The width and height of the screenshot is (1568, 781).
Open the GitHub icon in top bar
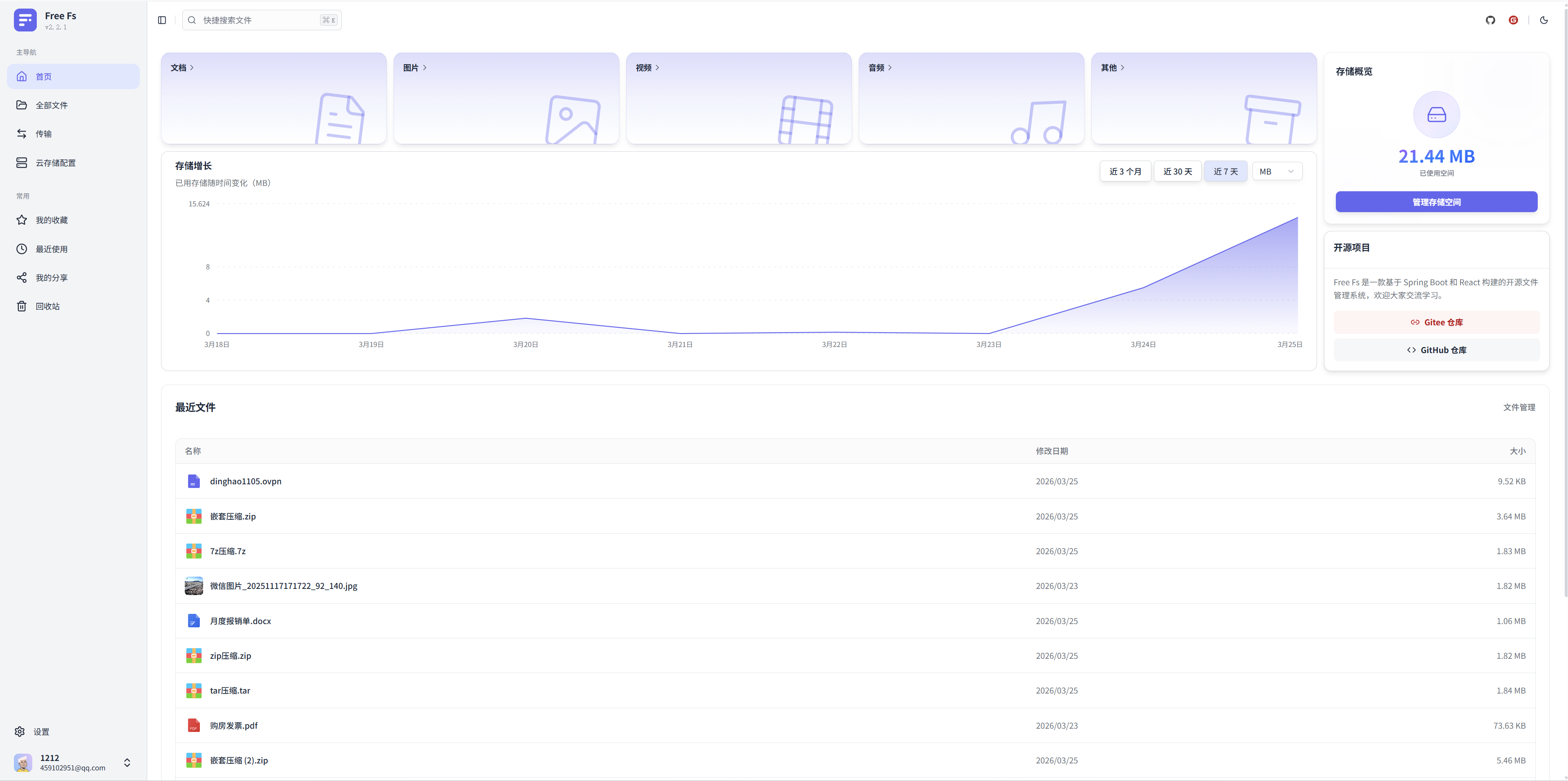(1490, 20)
